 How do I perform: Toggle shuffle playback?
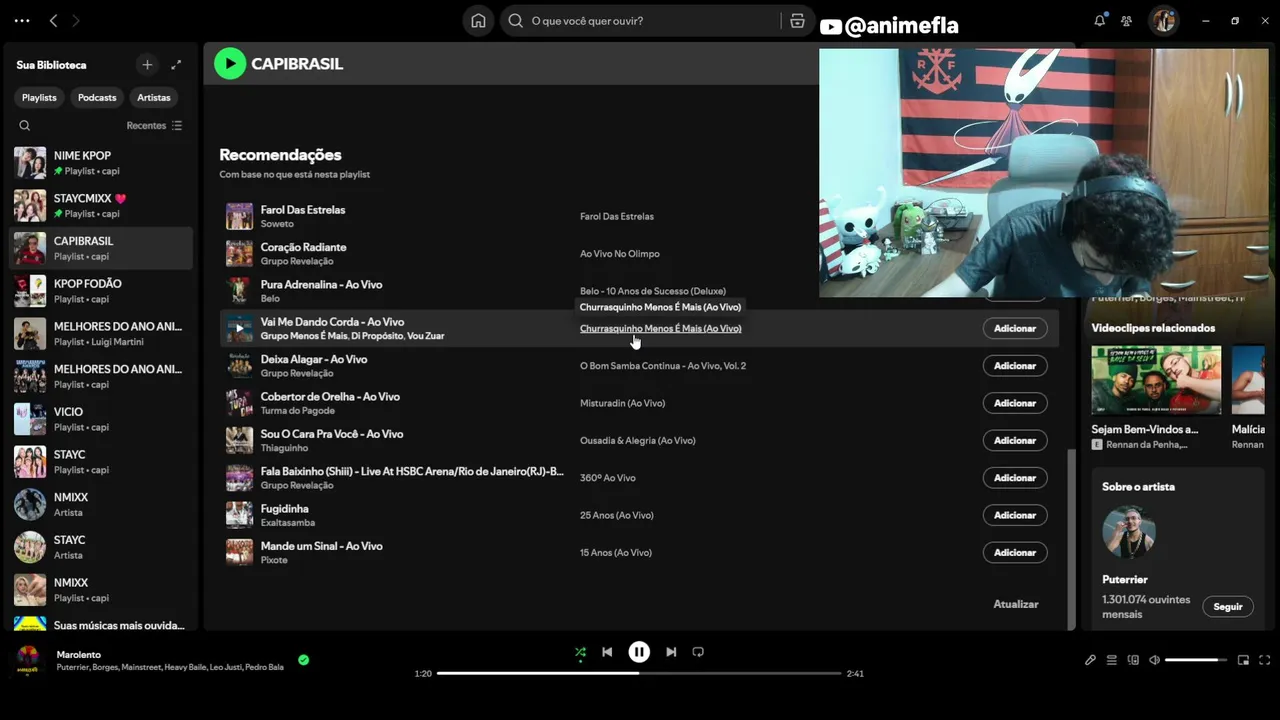(x=580, y=652)
